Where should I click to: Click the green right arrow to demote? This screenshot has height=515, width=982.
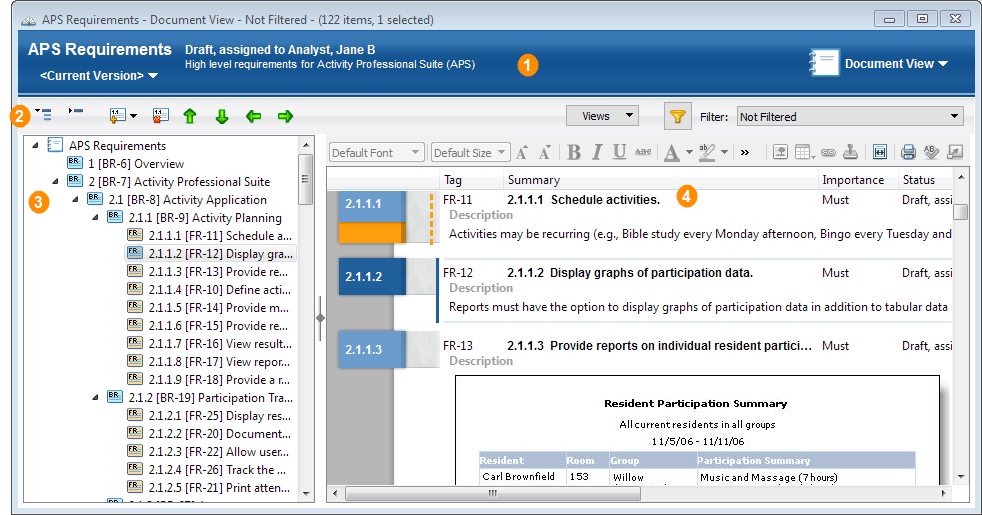[285, 116]
